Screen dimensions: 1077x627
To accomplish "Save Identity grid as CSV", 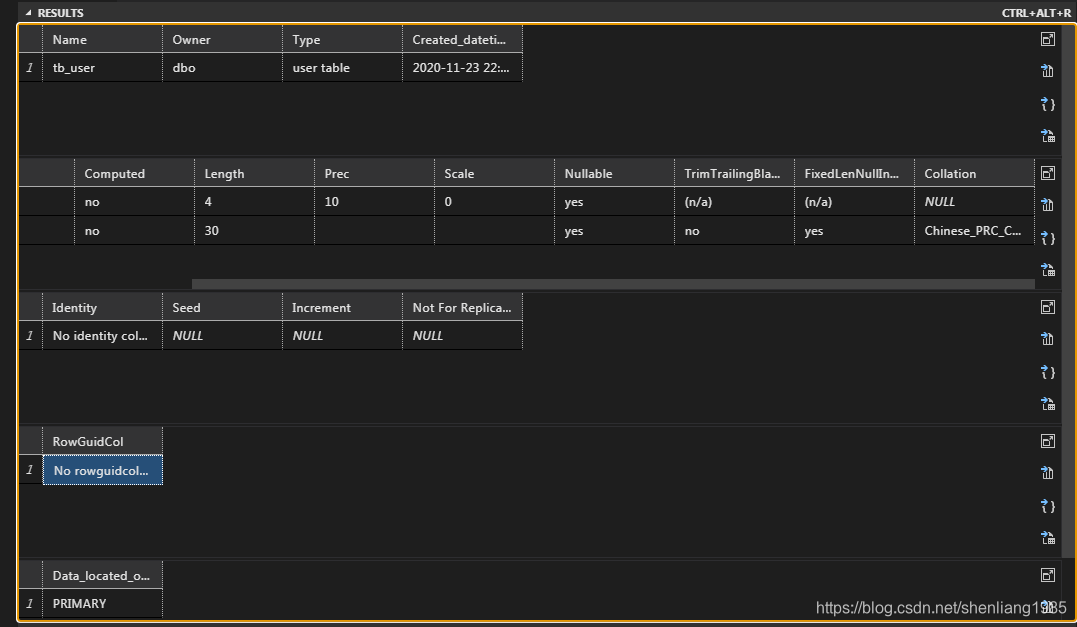I will [1047, 338].
